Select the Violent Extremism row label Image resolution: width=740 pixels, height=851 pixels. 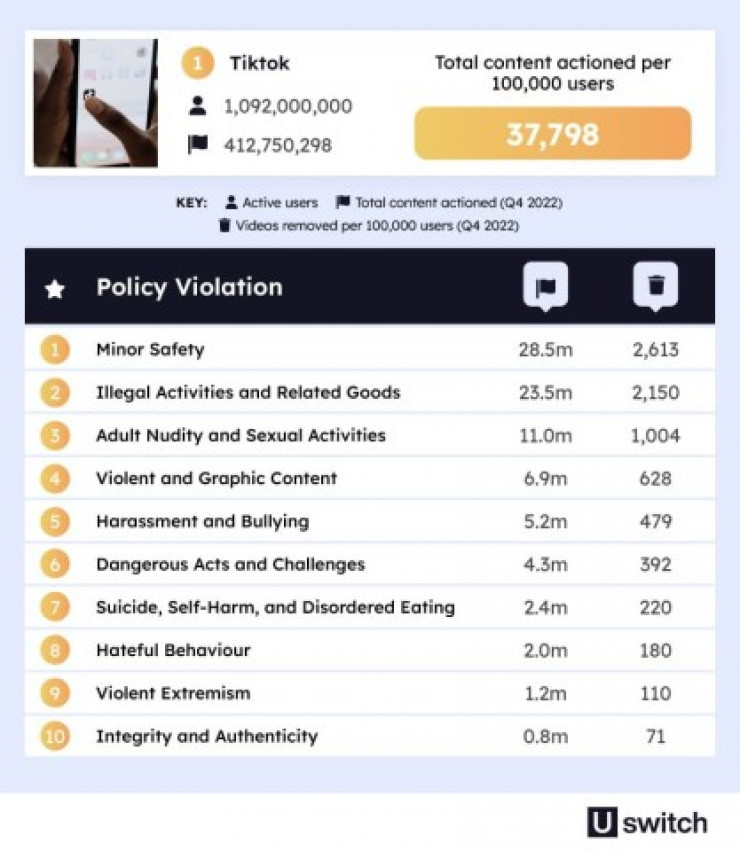click(x=173, y=693)
